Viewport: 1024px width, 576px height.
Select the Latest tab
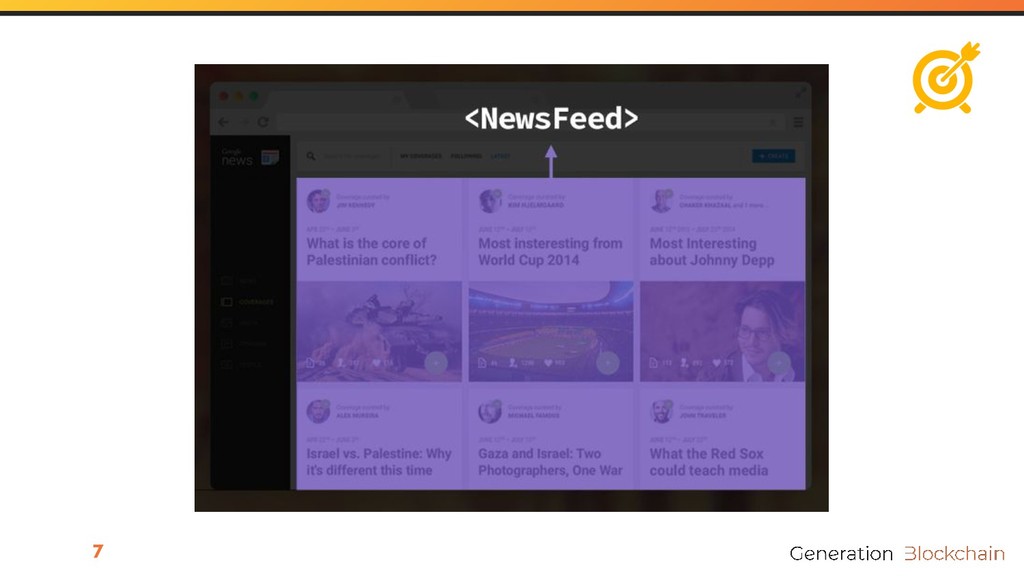click(x=500, y=156)
